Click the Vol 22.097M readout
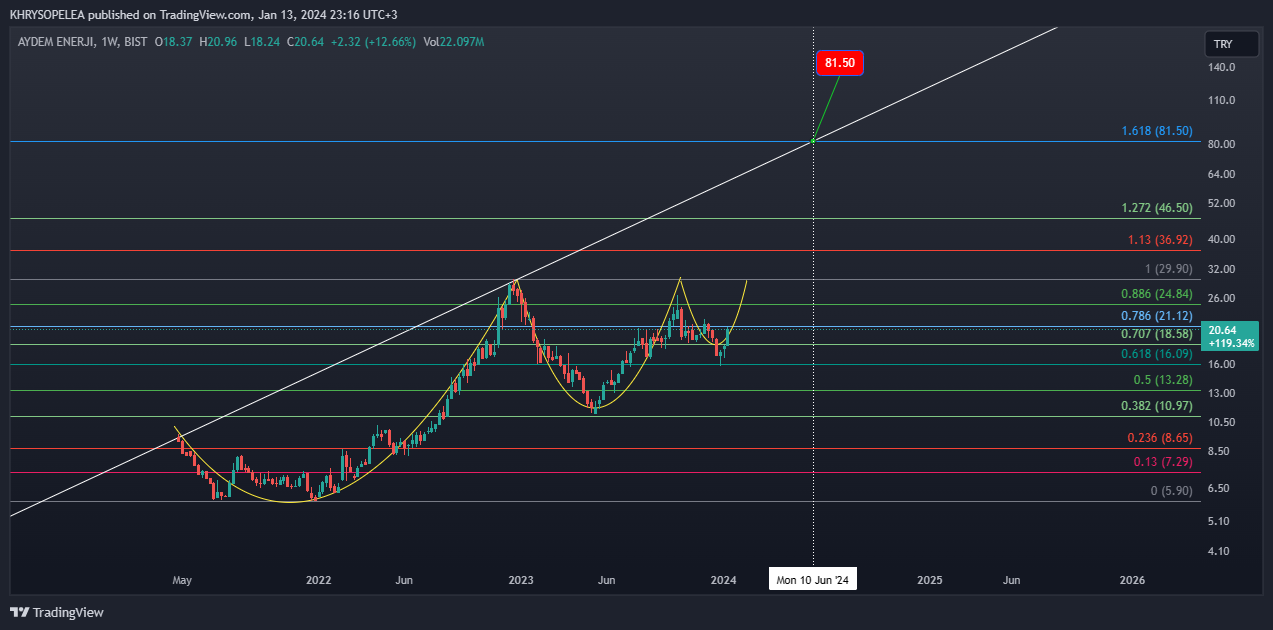The width and height of the screenshot is (1273, 630). pos(454,42)
